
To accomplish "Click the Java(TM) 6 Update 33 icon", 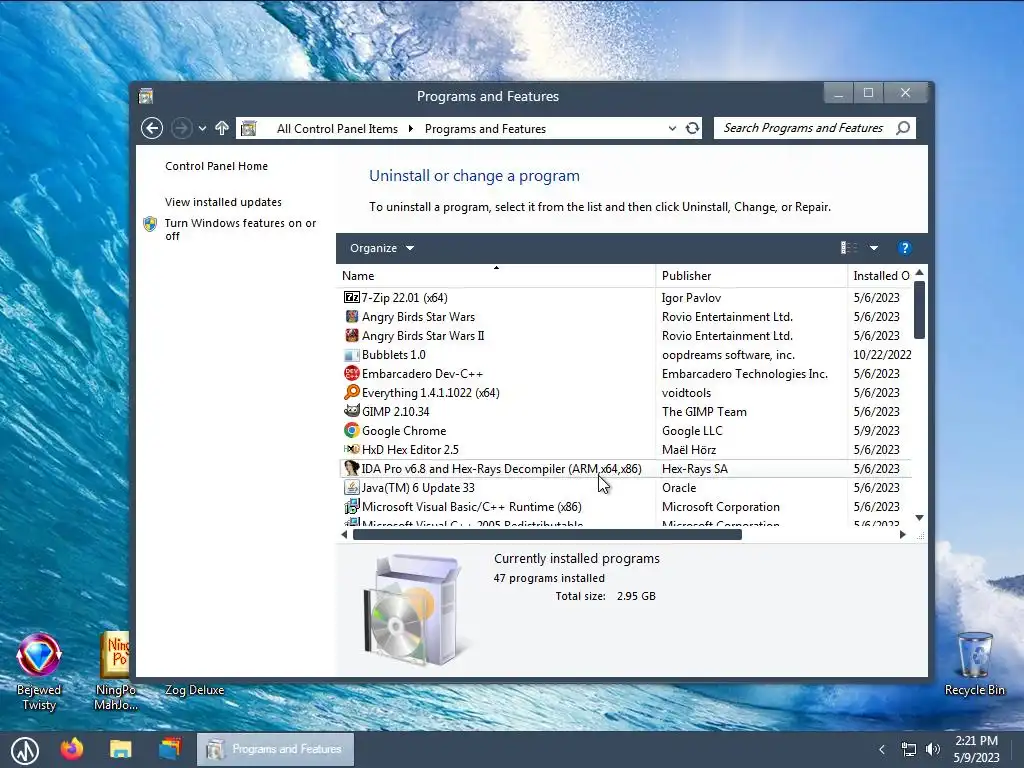I will (x=351, y=487).
